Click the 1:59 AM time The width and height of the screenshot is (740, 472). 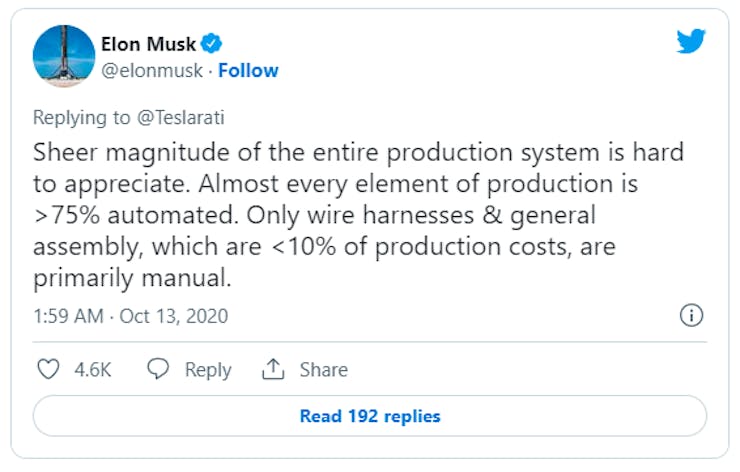click(68, 316)
